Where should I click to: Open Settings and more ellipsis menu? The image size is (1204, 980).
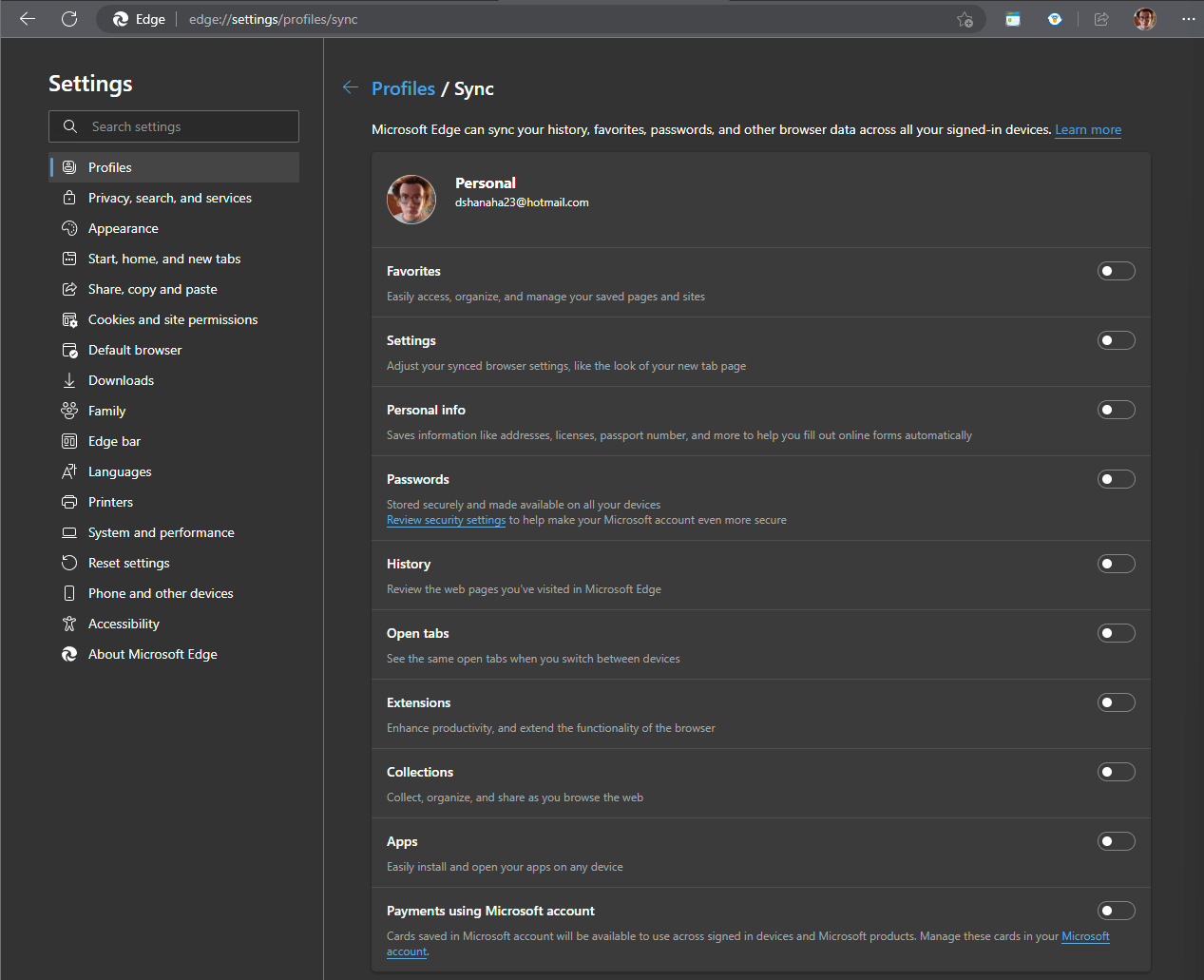click(1188, 19)
